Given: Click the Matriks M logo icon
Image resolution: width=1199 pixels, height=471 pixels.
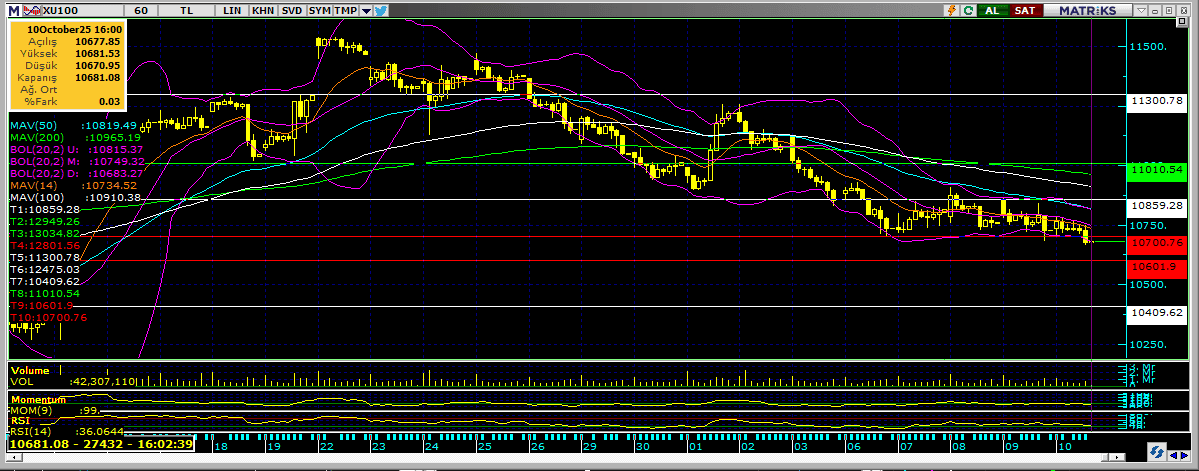Looking at the screenshot, I should pyautogui.click(x=11, y=9).
